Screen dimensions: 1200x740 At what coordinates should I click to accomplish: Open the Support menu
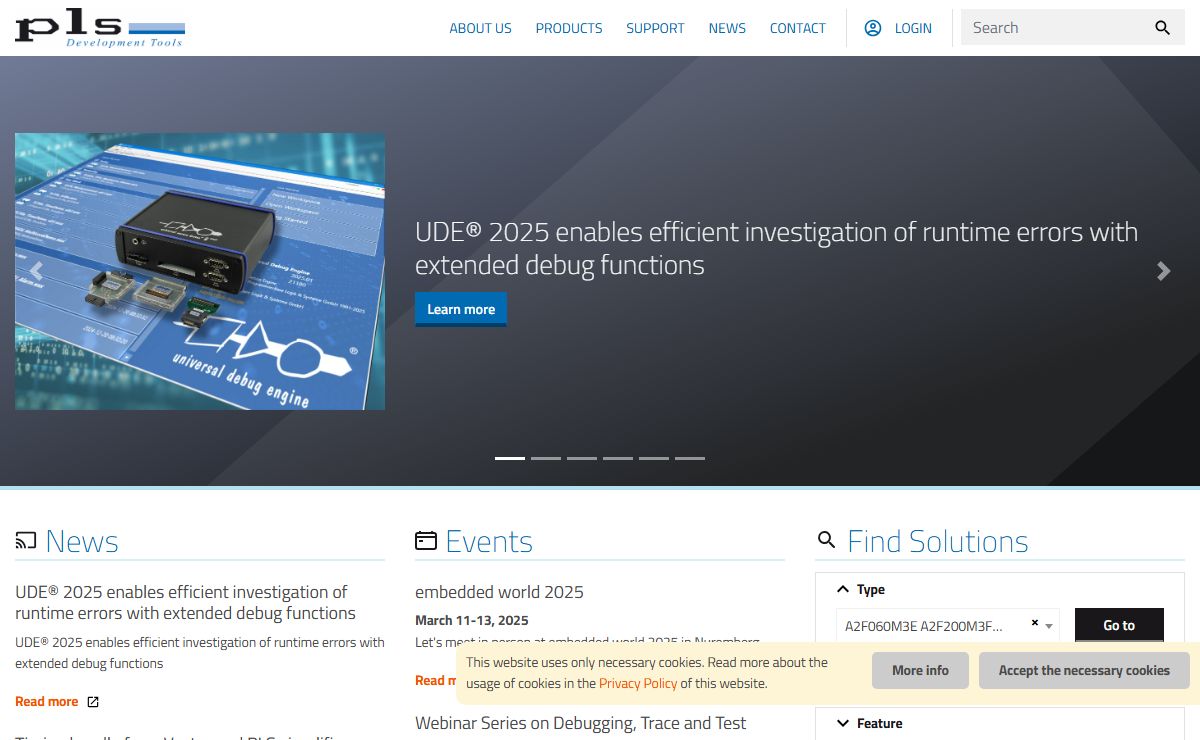coord(655,28)
